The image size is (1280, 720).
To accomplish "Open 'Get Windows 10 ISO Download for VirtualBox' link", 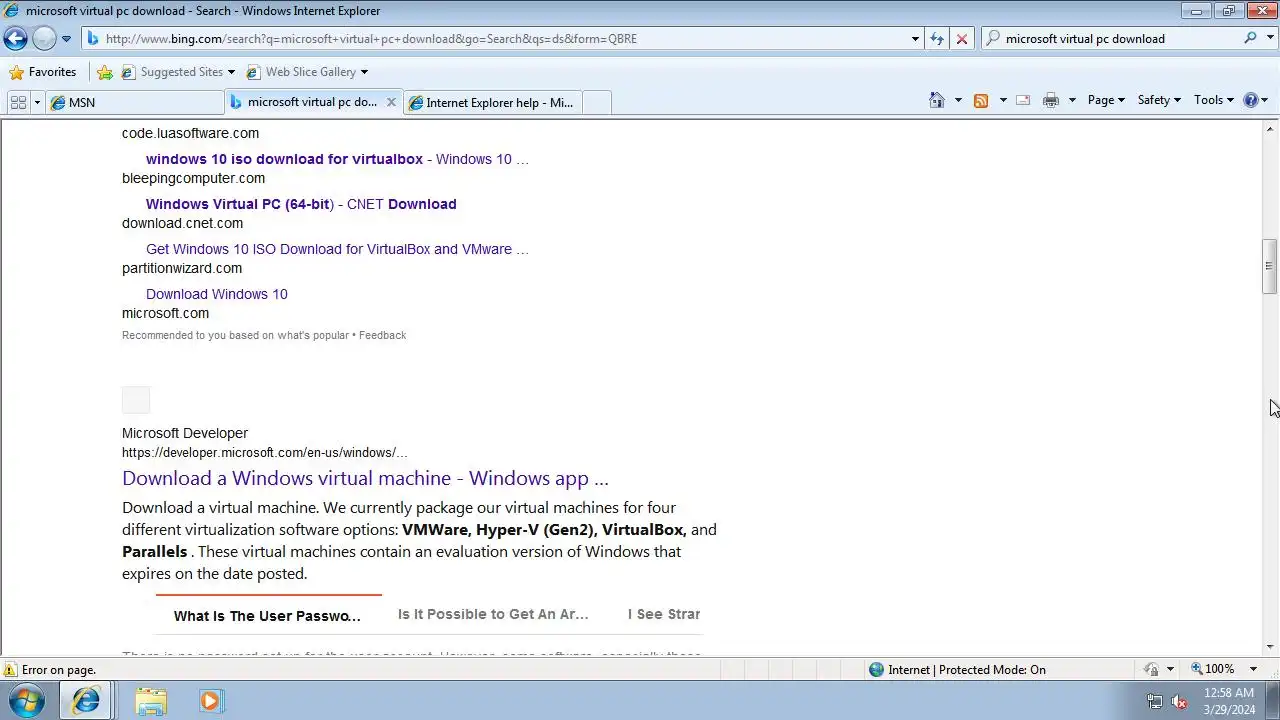I will pyautogui.click(x=337, y=249).
